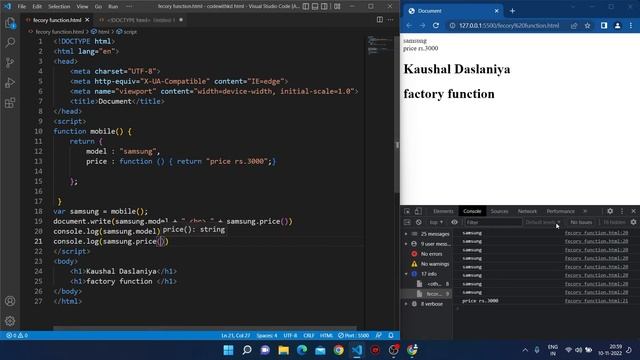The height and width of the screenshot is (360, 640).
Task: Toggle the bottom panel layout
Action: (x=315, y=7)
